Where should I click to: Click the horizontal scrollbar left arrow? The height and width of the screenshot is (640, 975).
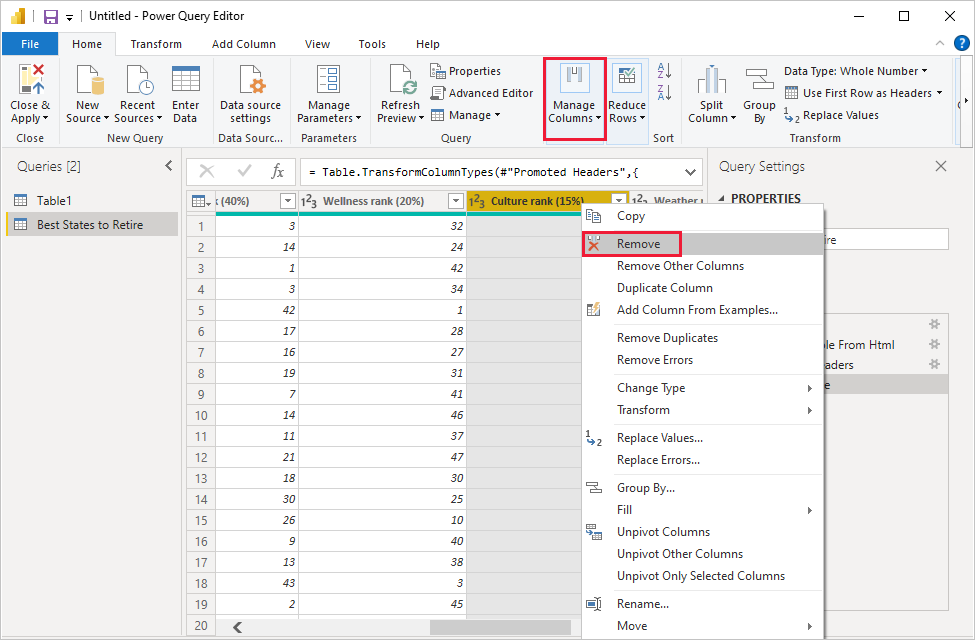tap(238, 627)
